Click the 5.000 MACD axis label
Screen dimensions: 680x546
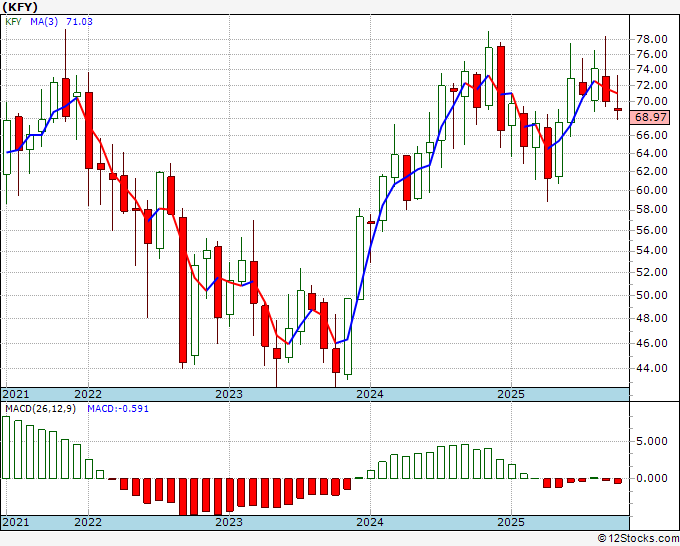651,441
